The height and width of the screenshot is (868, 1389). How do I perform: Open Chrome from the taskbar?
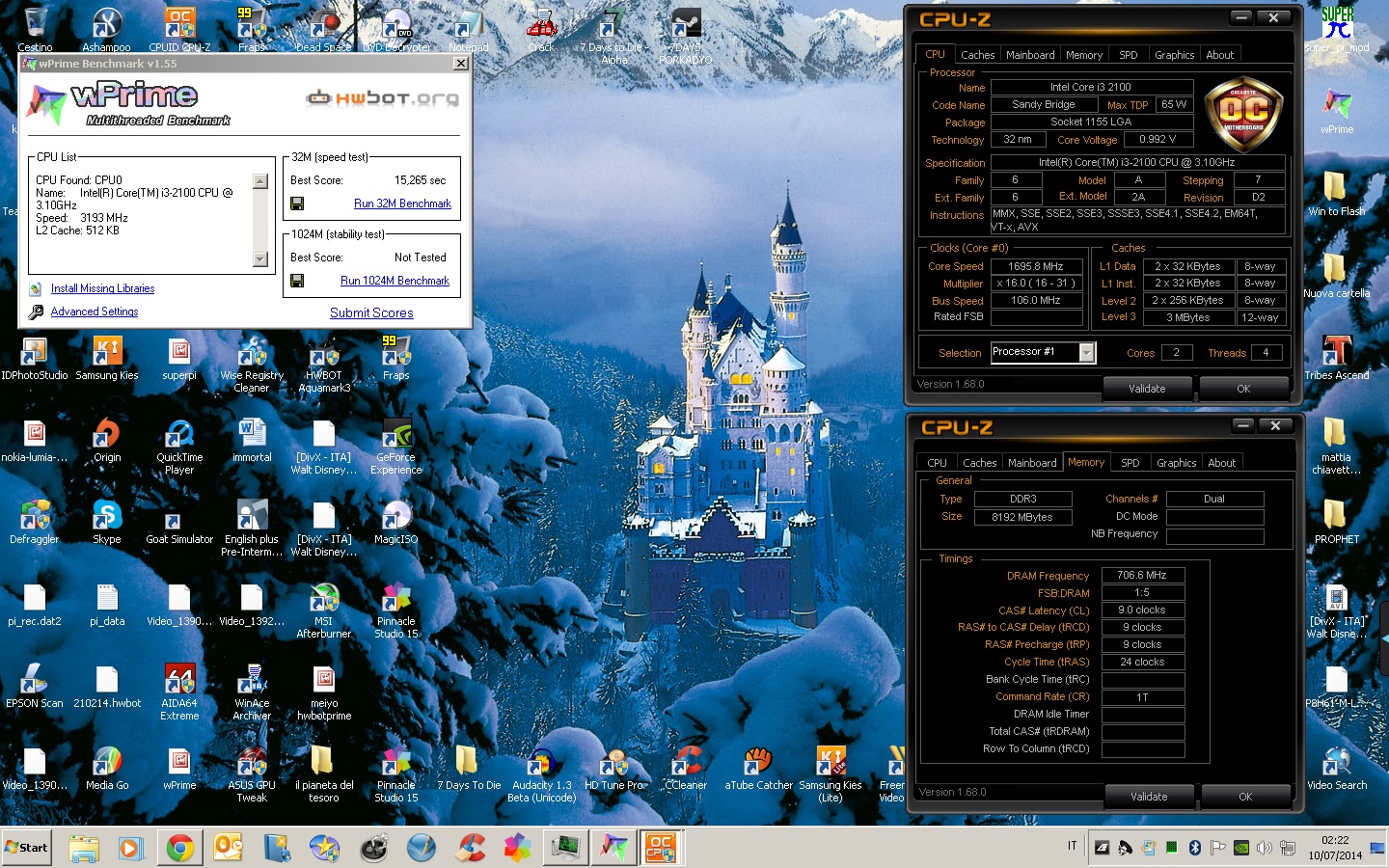click(x=179, y=848)
